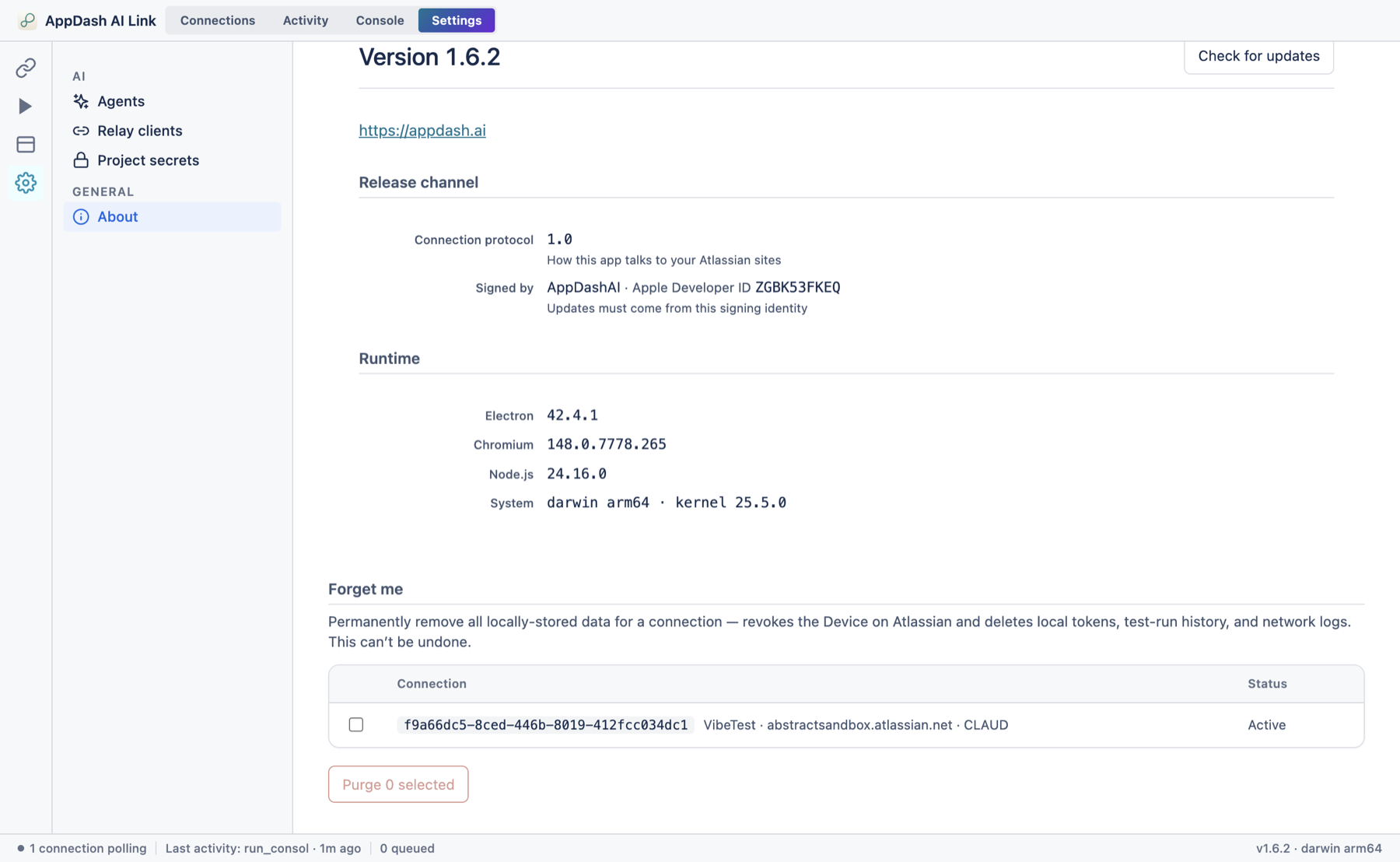The width and height of the screenshot is (1400, 862).
Task: Click the chain icon beside Relay clients
Action: (81, 131)
